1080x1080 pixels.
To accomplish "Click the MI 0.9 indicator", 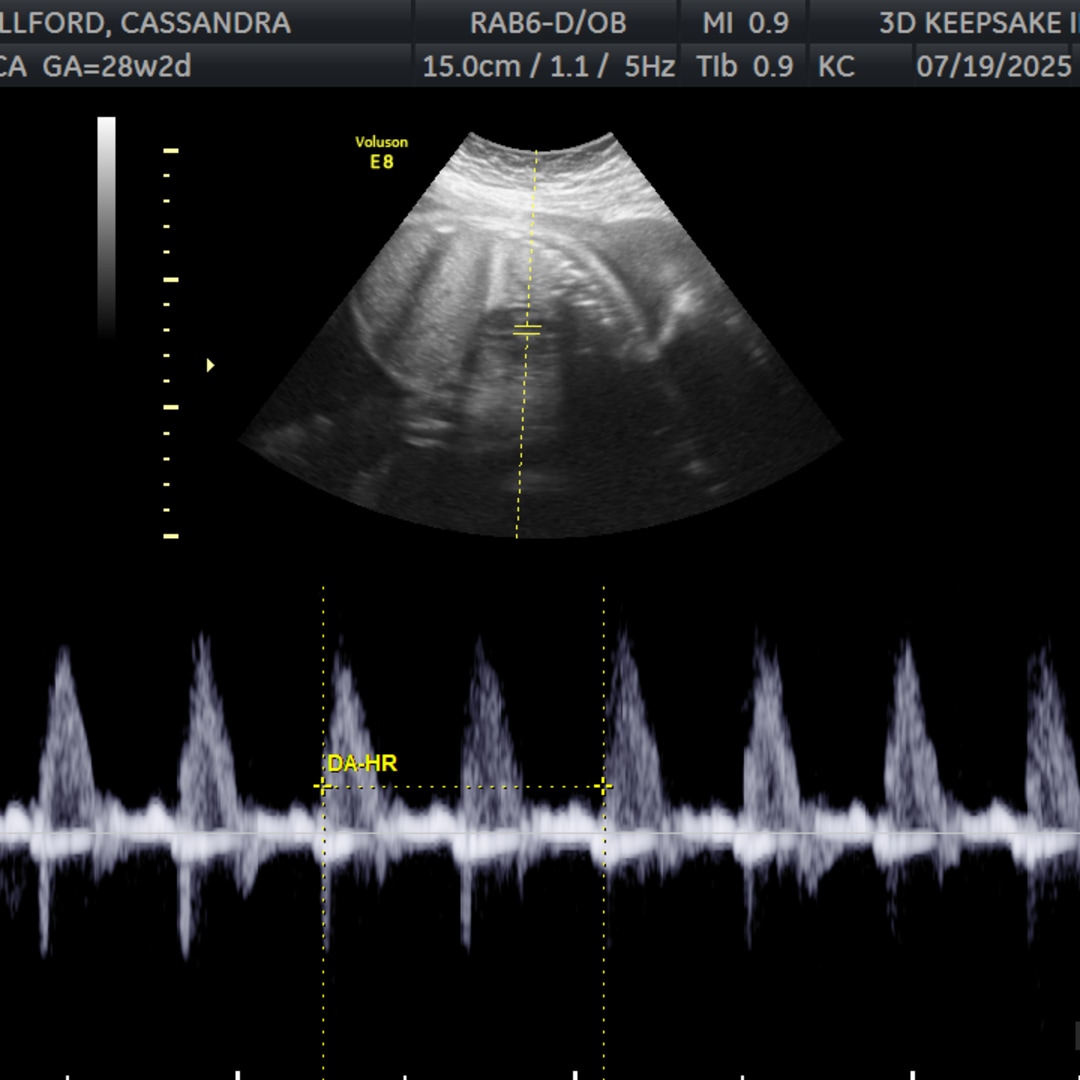I will [x=745, y=23].
